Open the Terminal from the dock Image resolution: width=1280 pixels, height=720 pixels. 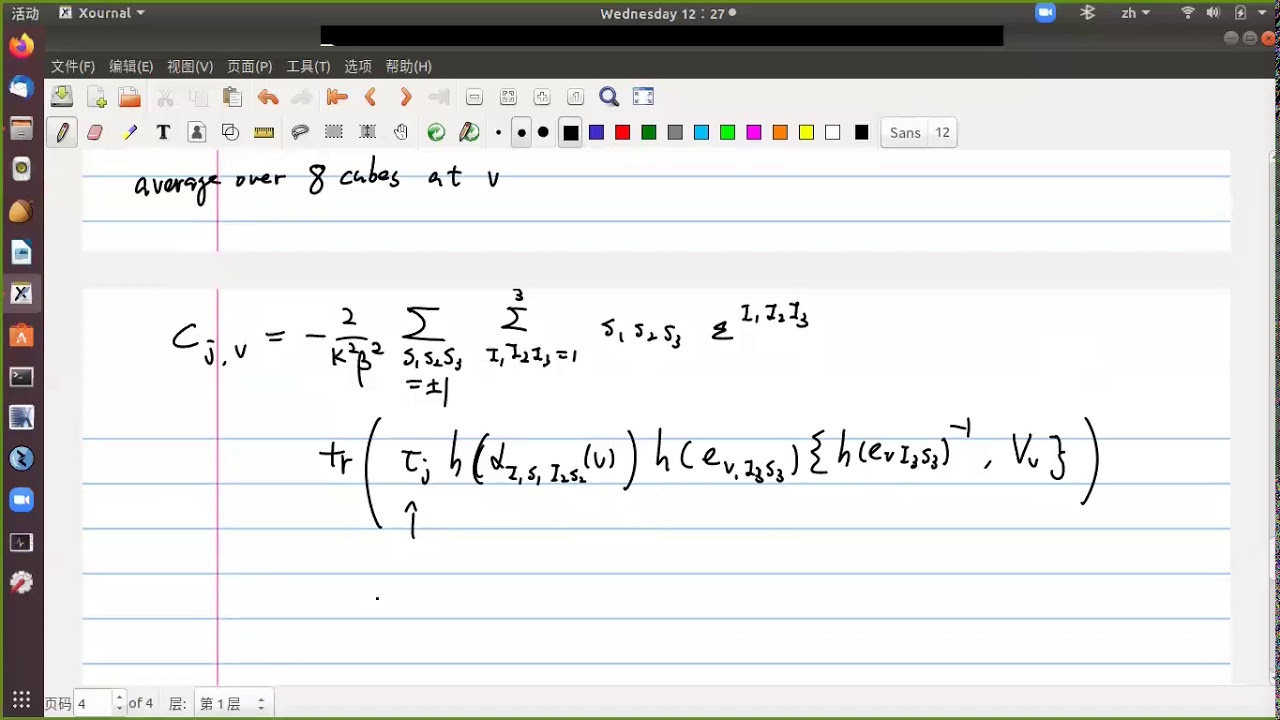click(21, 377)
